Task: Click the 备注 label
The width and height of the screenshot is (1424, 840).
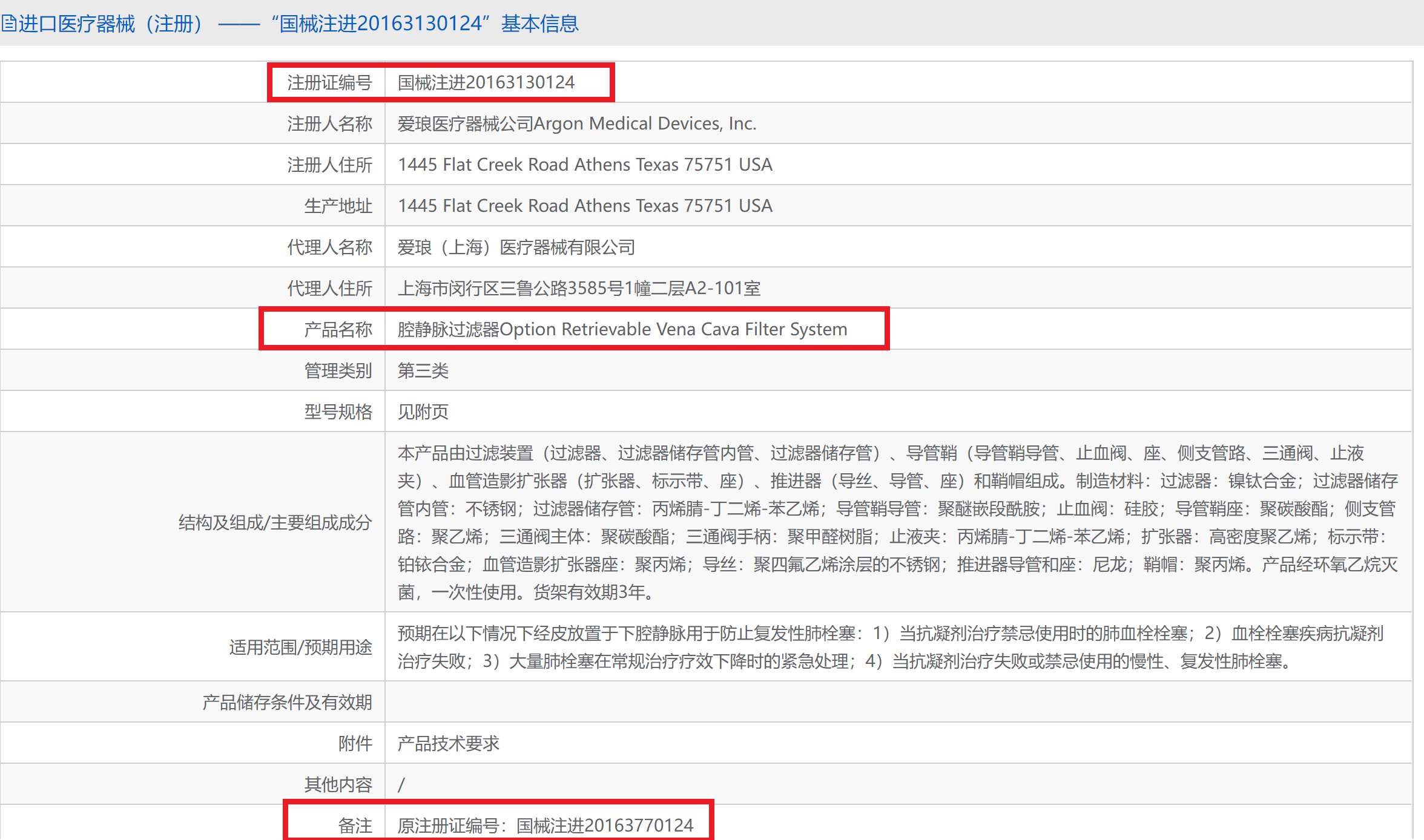Action: (x=355, y=825)
